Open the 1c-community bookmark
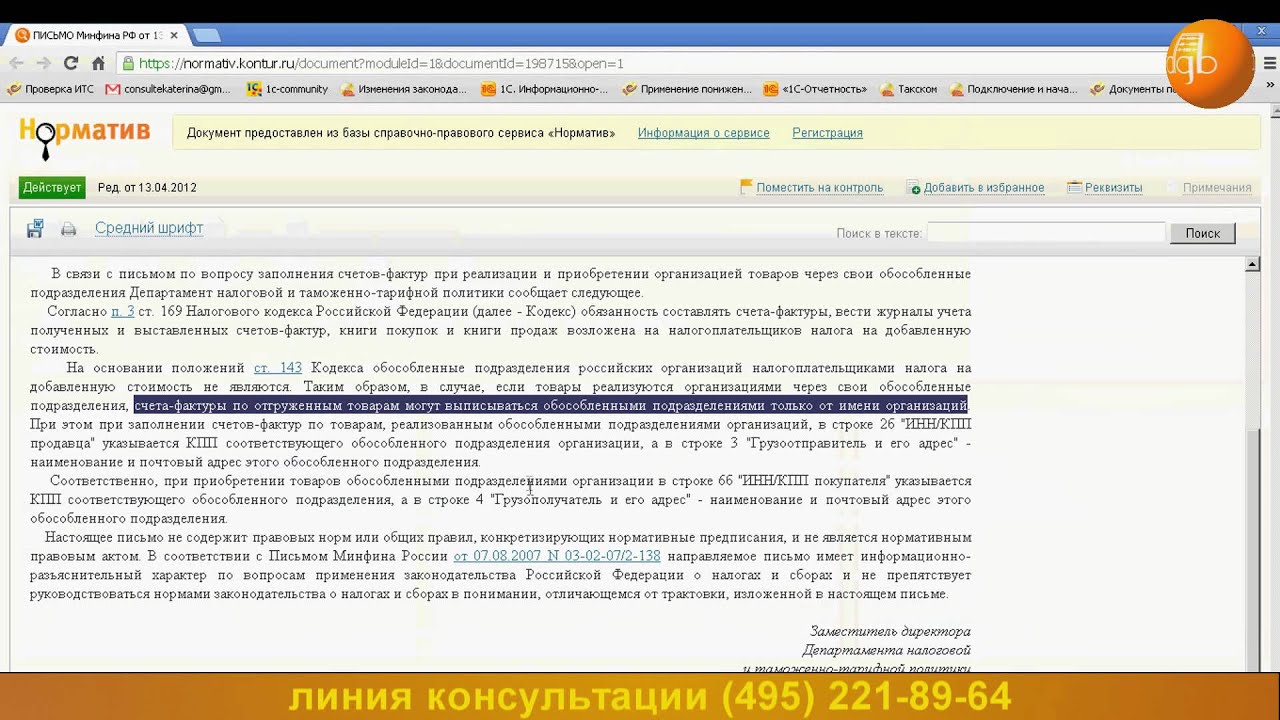This screenshot has height=720, width=1280. pos(287,89)
